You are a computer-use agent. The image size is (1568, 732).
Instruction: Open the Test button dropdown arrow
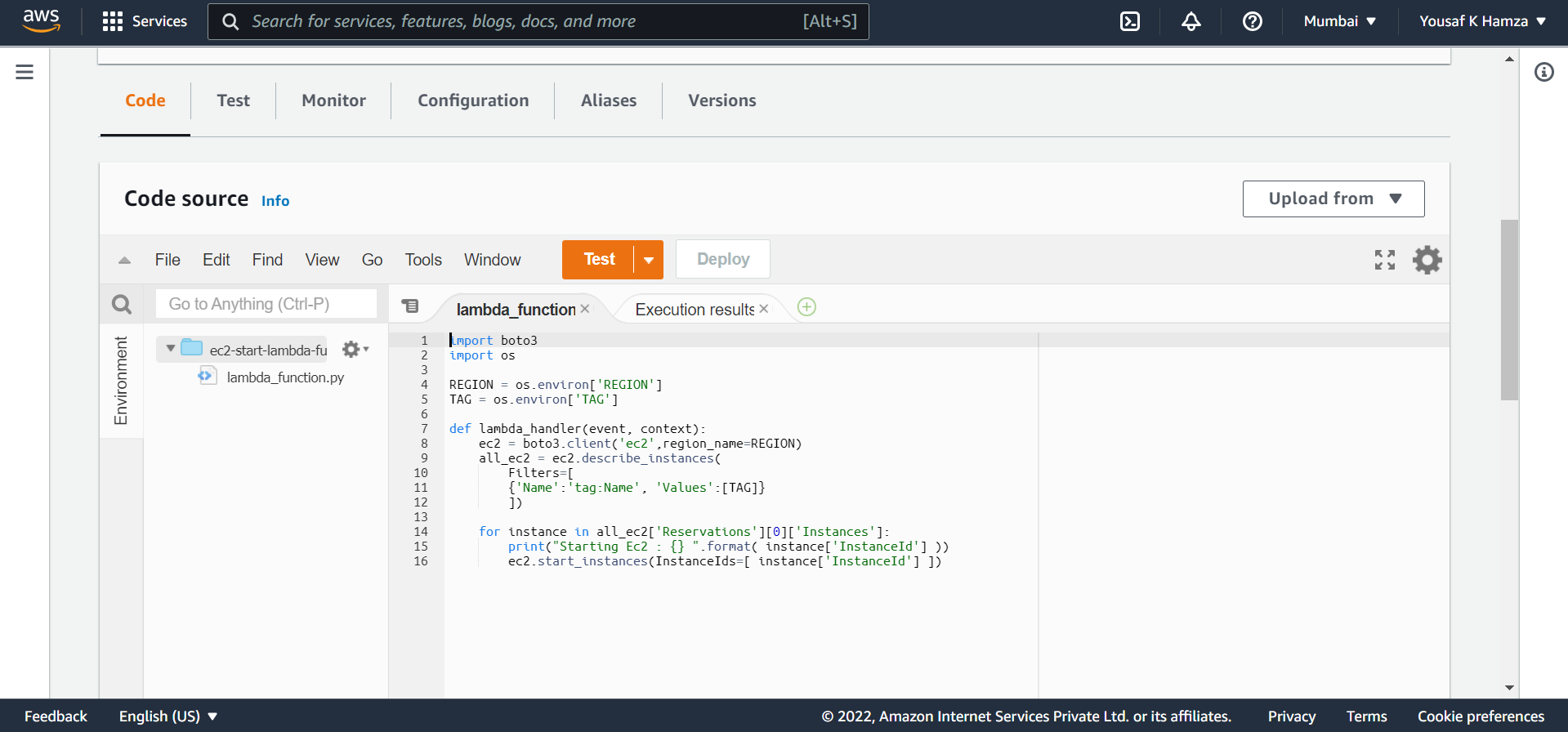[649, 260]
